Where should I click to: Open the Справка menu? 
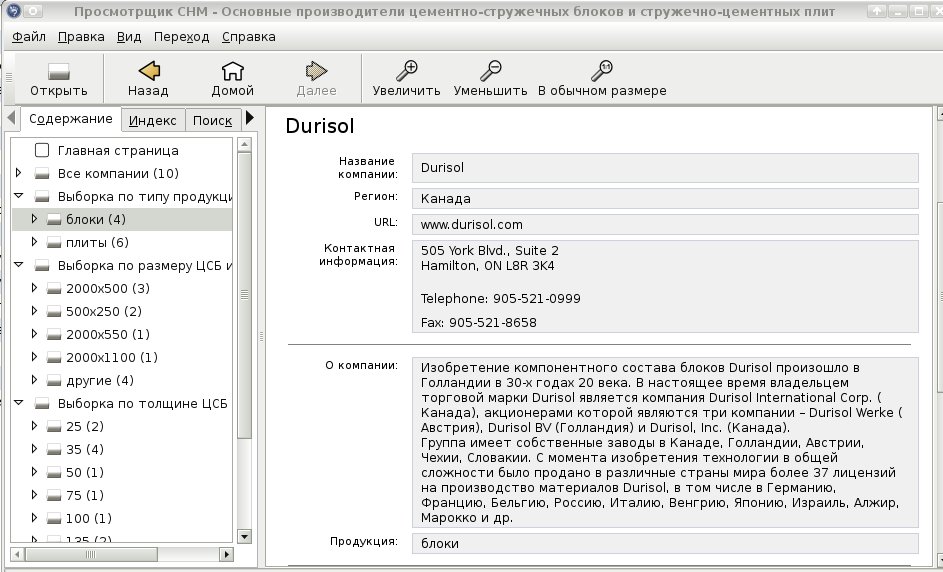tap(249, 37)
